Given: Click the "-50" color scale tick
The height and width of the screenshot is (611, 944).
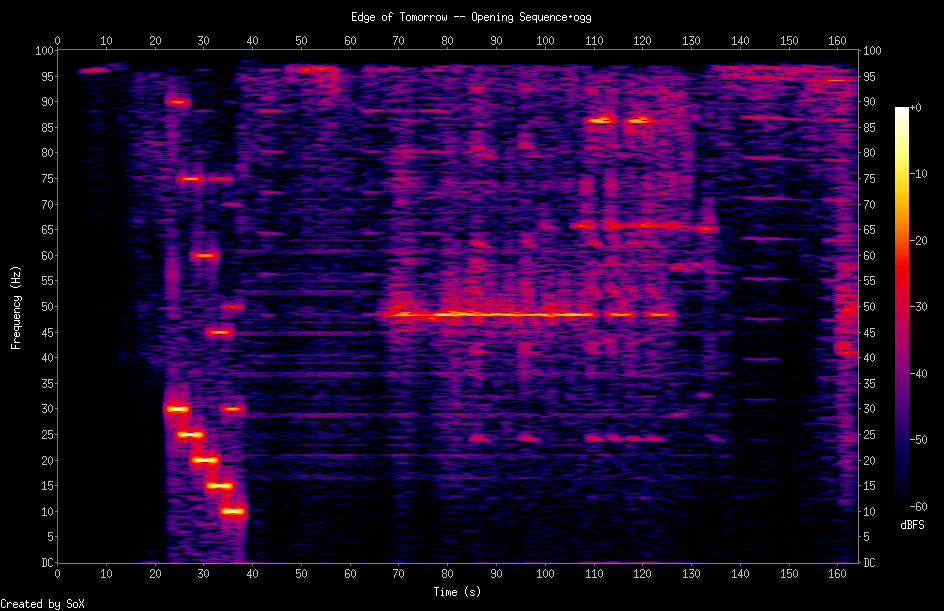Looking at the screenshot, I should tap(919, 440).
